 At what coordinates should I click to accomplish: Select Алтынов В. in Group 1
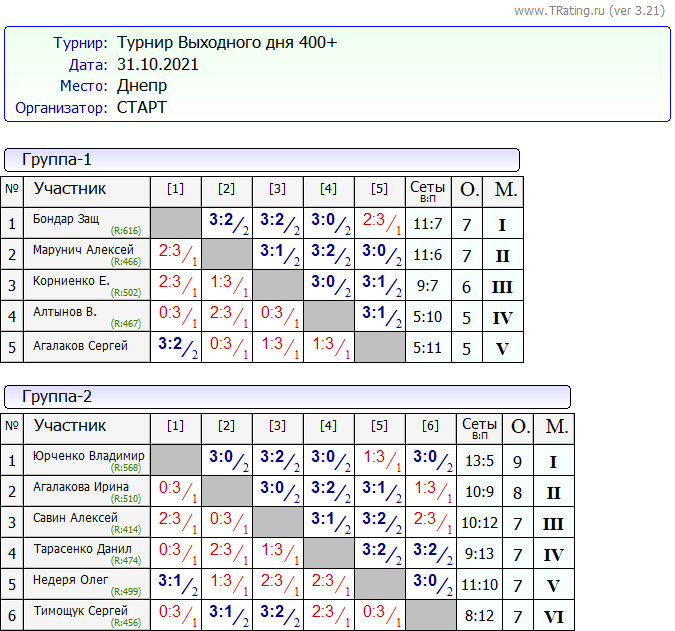(x=65, y=312)
